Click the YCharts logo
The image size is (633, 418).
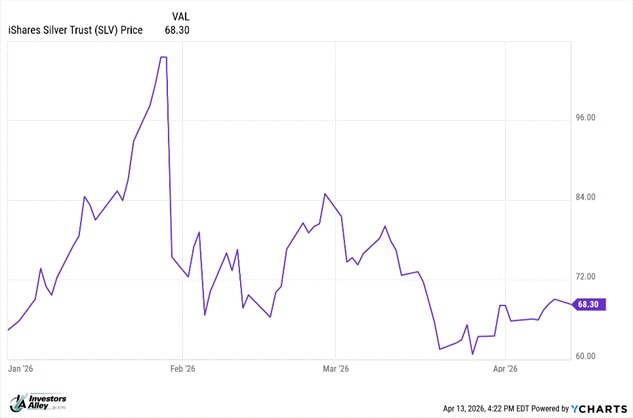pos(600,408)
